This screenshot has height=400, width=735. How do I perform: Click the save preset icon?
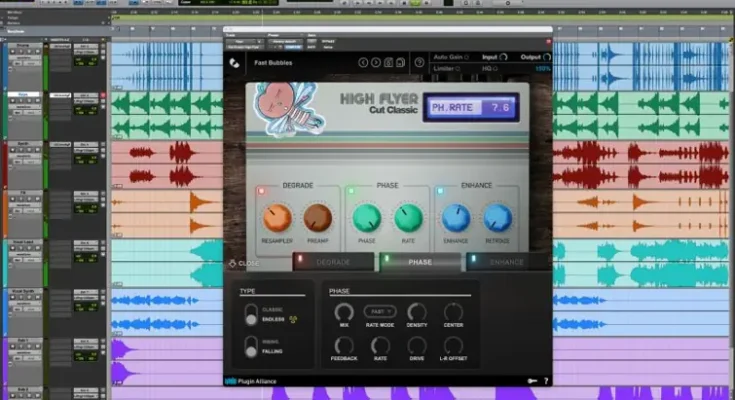click(388, 63)
